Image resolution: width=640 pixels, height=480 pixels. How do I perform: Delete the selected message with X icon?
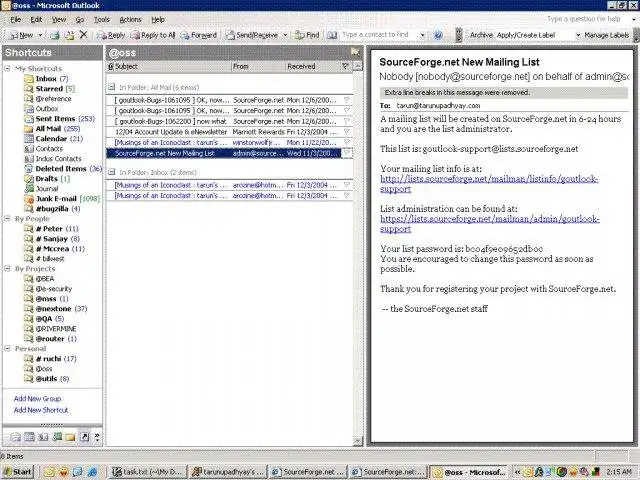click(x=84, y=35)
